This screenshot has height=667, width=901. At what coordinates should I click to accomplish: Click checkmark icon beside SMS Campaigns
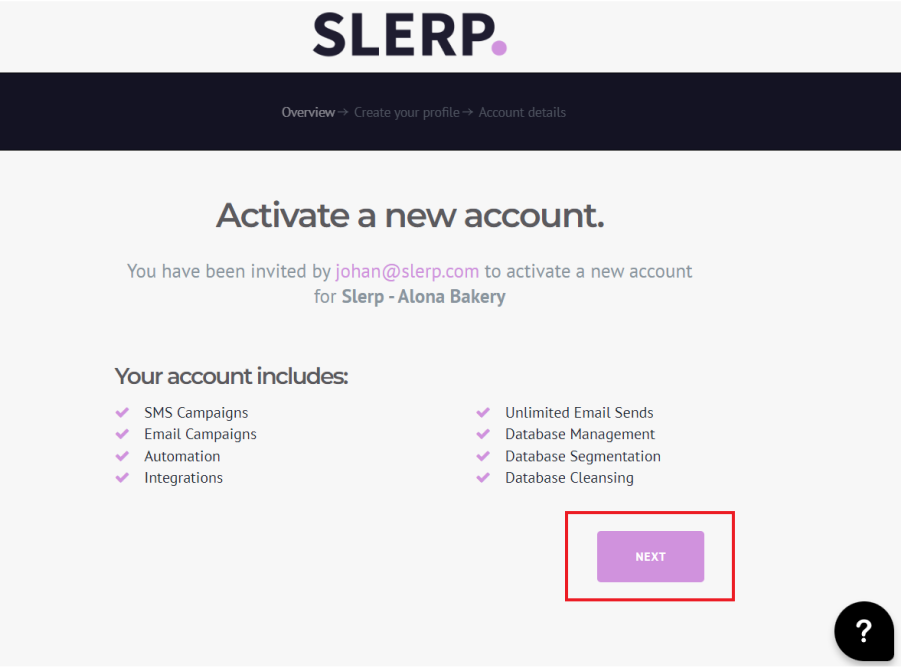[122, 412]
